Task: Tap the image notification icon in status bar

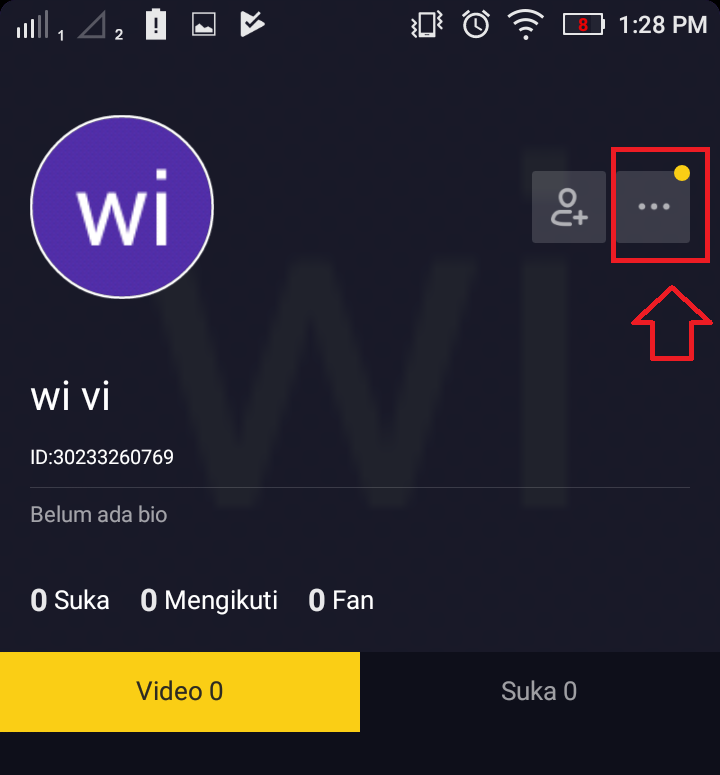Action: pos(204,25)
